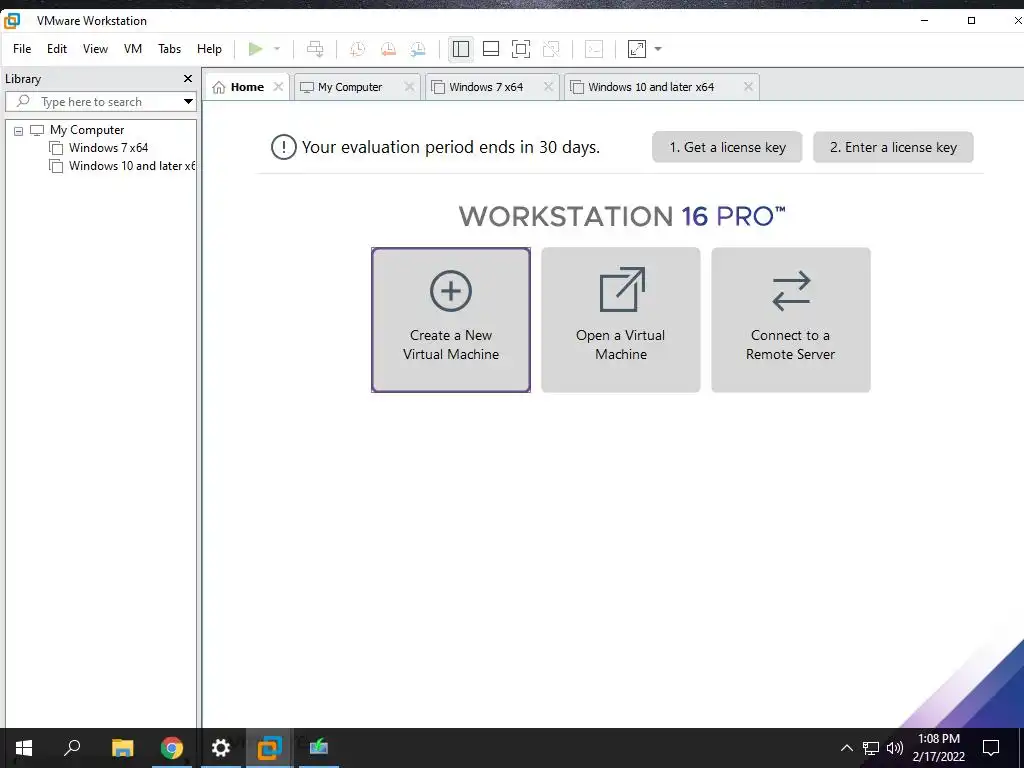Open File Explorer from the taskbar
The image size is (1024, 768).
coord(122,748)
